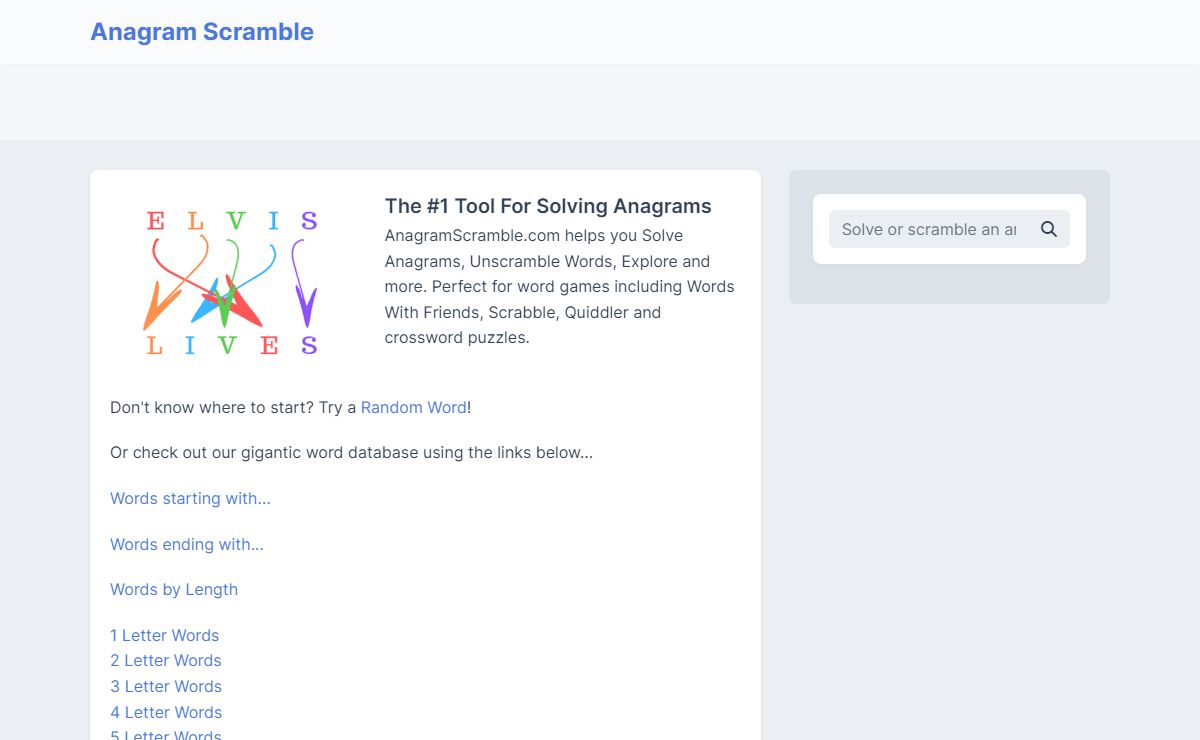Open the Words ending with… link

click(x=187, y=544)
